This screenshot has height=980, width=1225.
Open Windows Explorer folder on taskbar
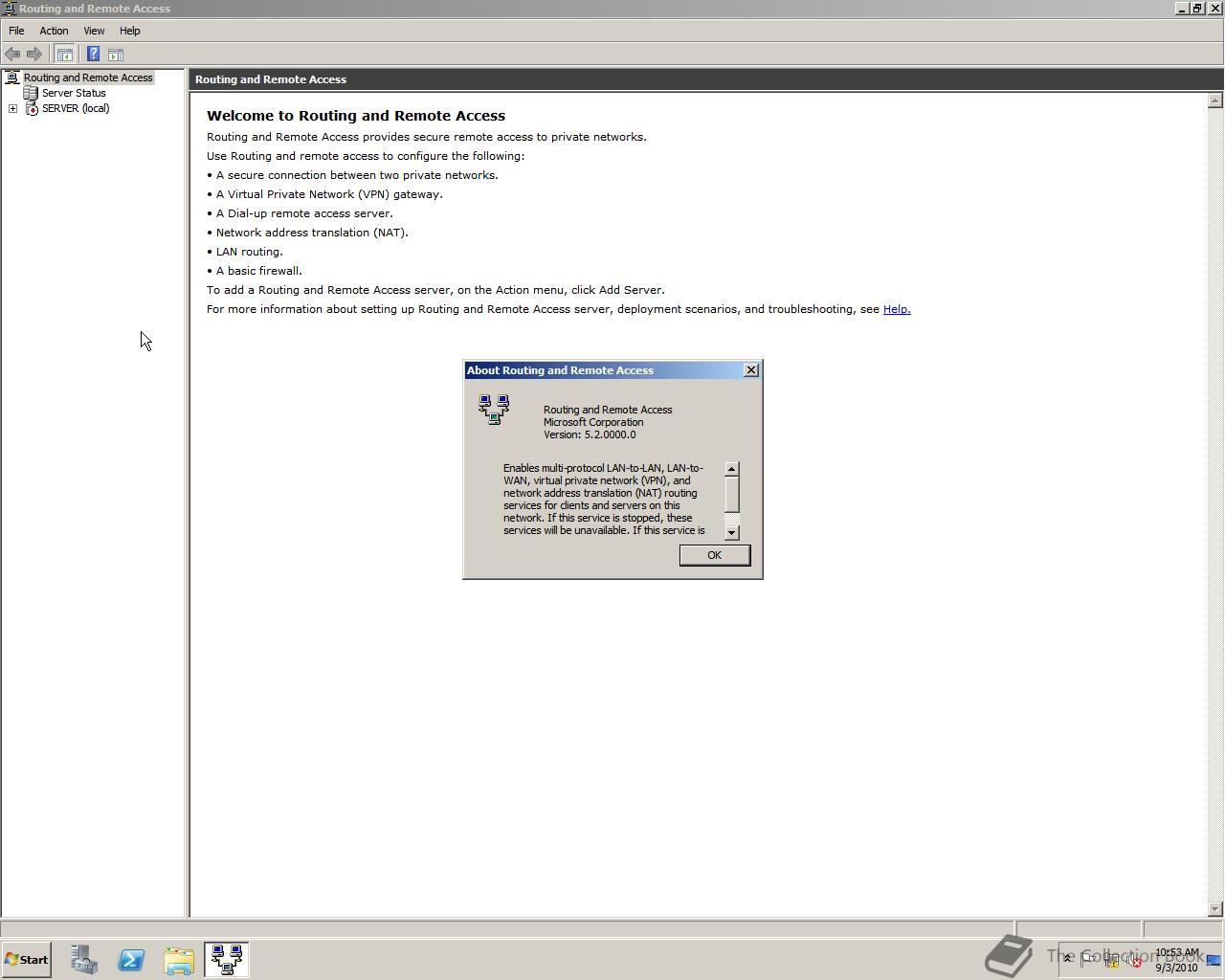click(x=179, y=960)
